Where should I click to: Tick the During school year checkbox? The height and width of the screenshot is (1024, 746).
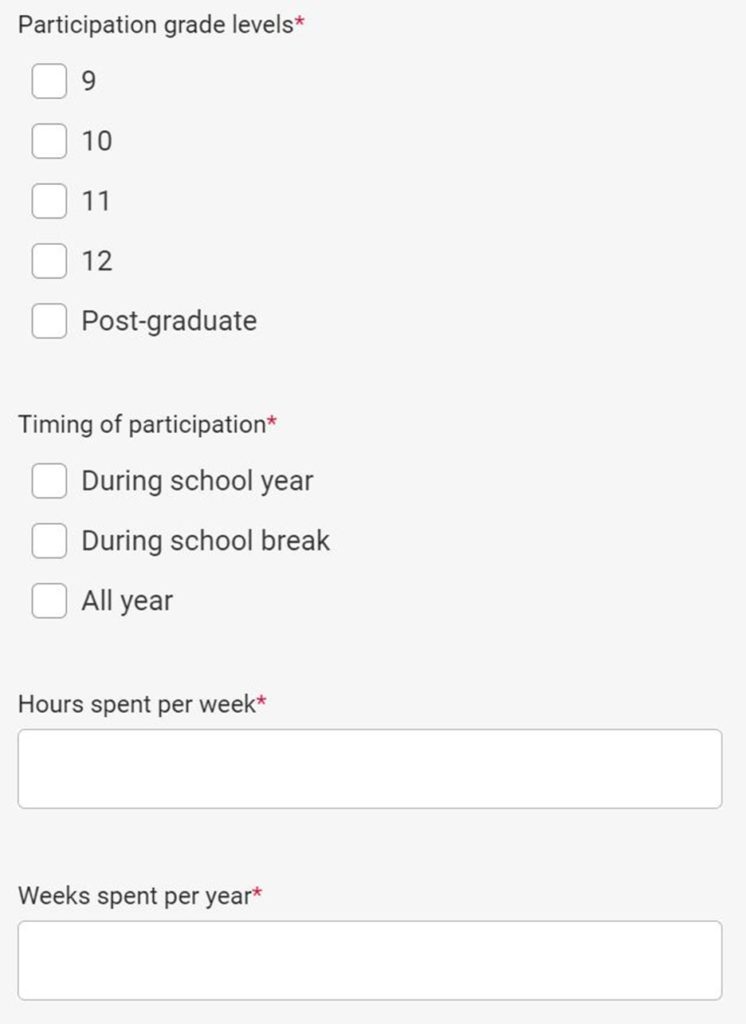(x=49, y=481)
